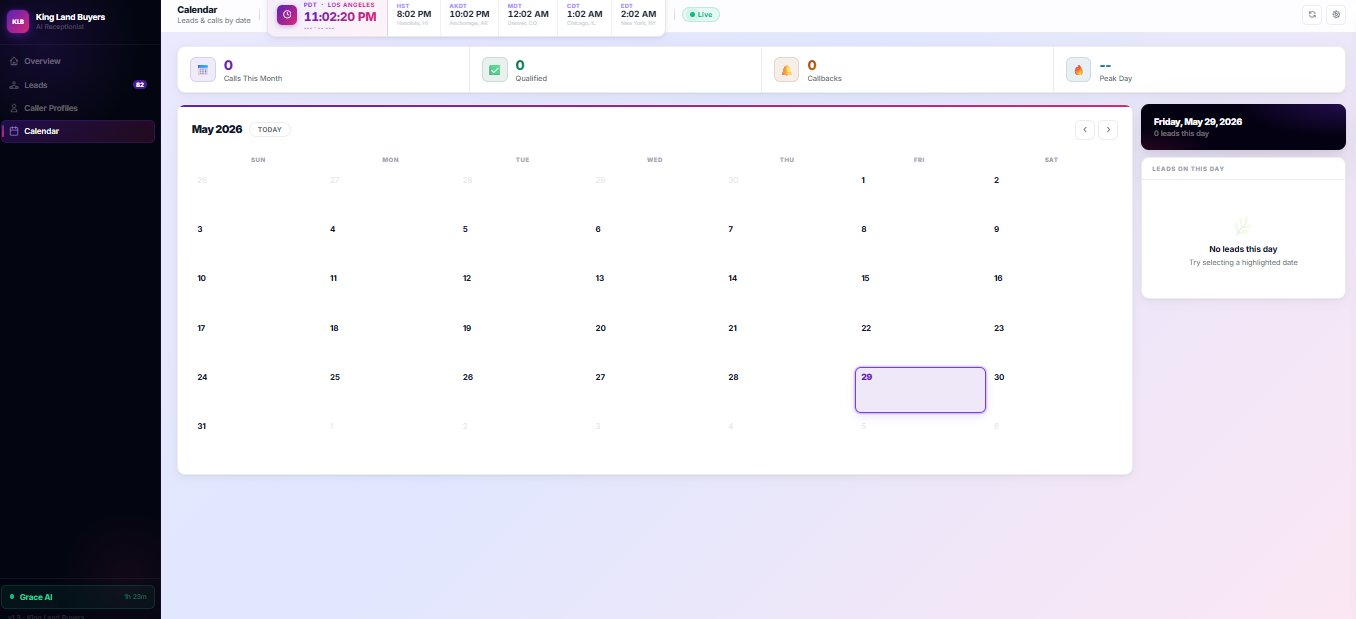This screenshot has width=1356, height=619.
Task: Click the 1h 23m uptime text
Action: 135,597
